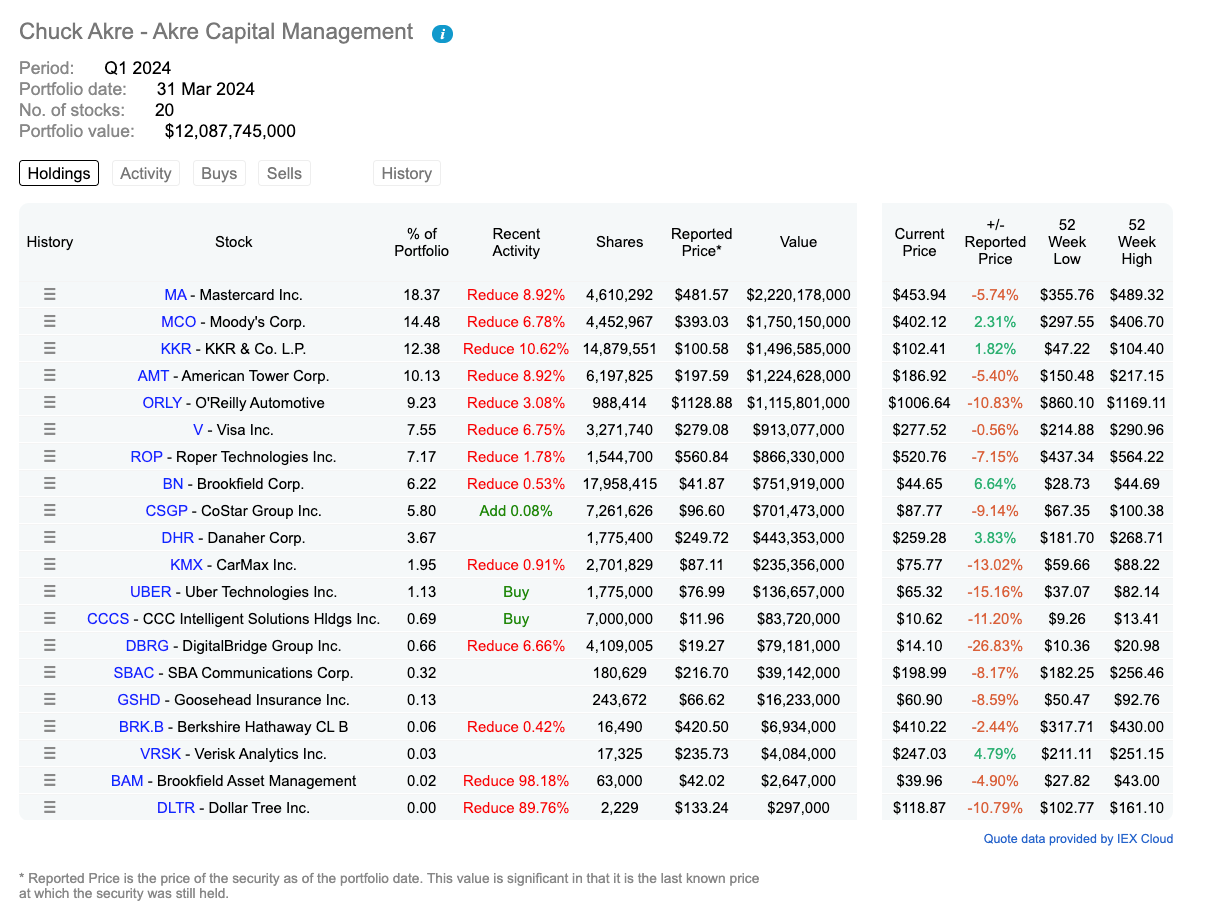Open the SBAC ticker link
The image size is (1222, 920).
(x=134, y=673)
